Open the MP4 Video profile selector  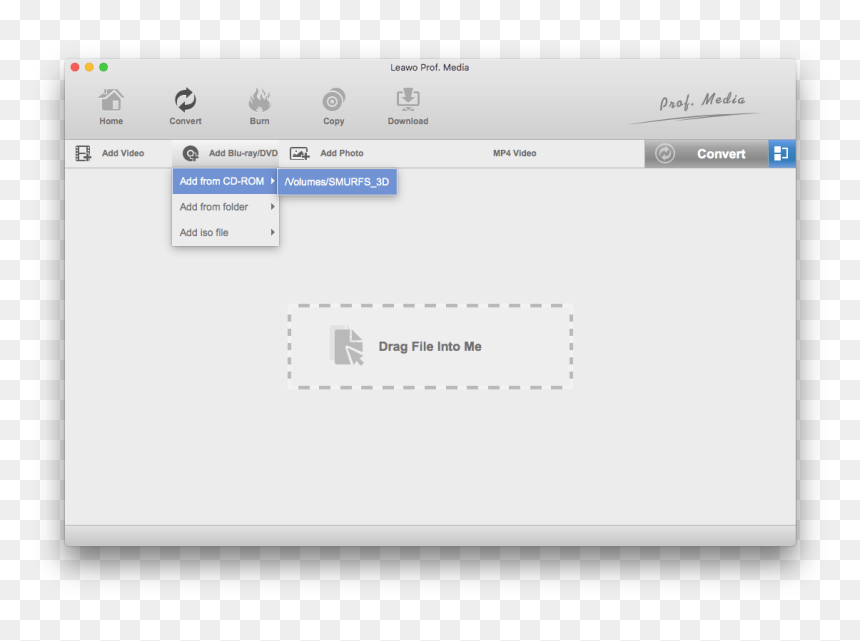(514, 154)
